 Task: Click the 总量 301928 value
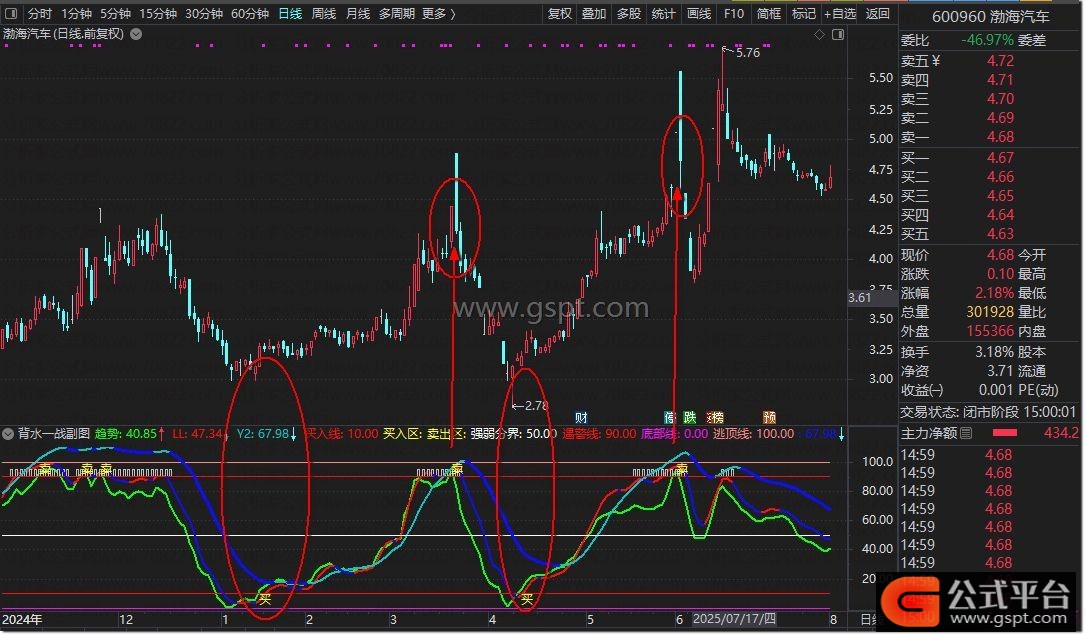coord(990,312)
